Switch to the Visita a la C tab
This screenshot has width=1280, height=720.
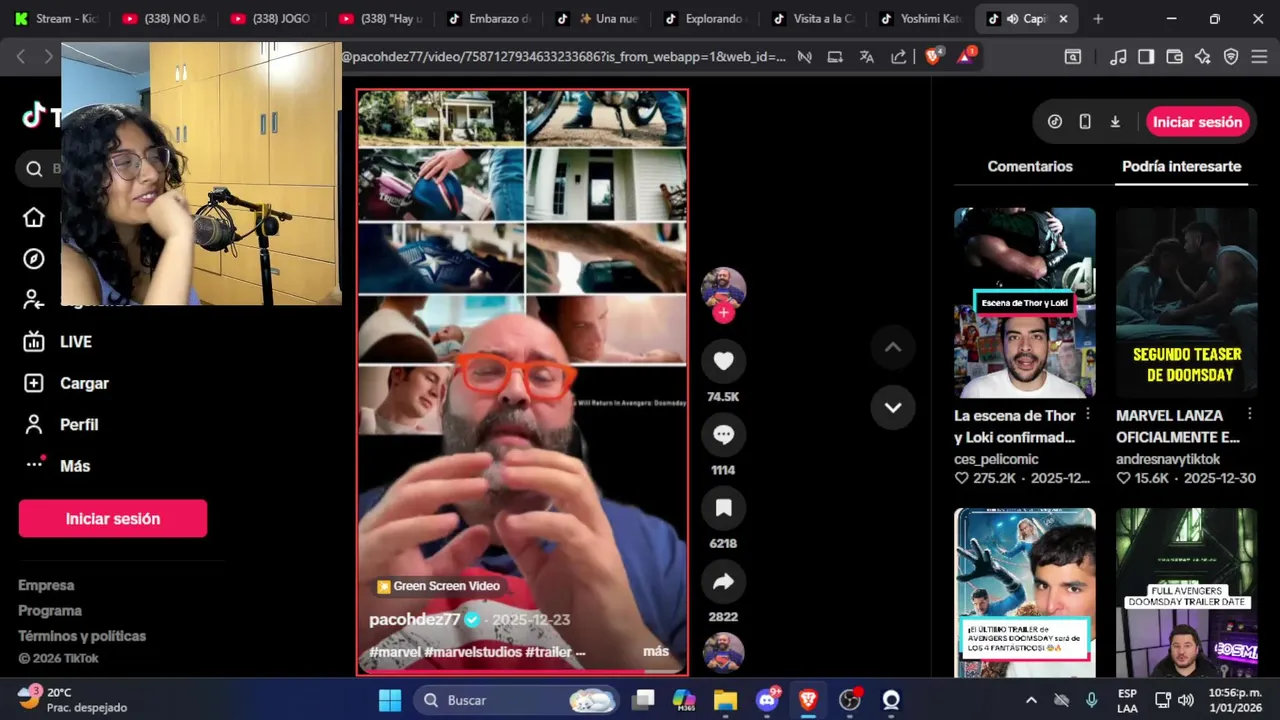[x=816, y=19]
